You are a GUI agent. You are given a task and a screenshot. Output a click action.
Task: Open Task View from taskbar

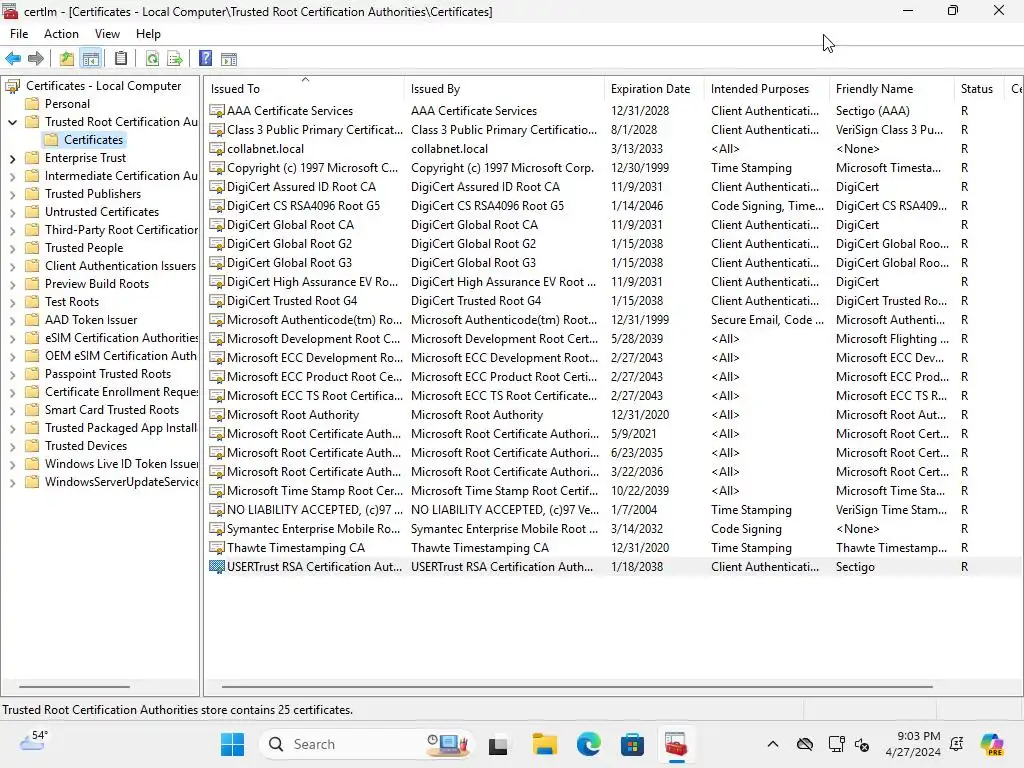click(x=498, y=744)
